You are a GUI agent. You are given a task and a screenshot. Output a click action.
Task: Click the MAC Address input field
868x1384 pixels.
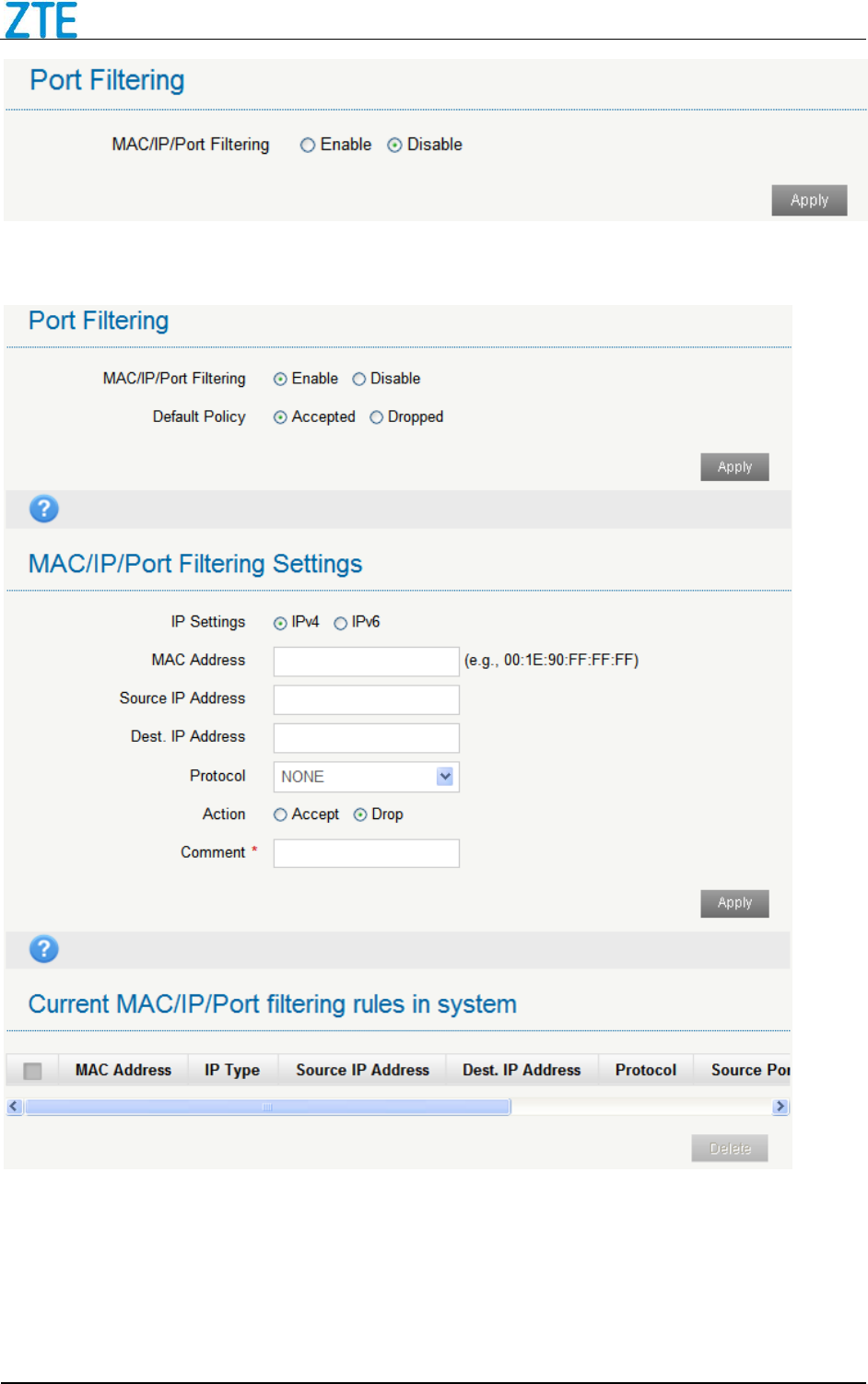(366, 661)
